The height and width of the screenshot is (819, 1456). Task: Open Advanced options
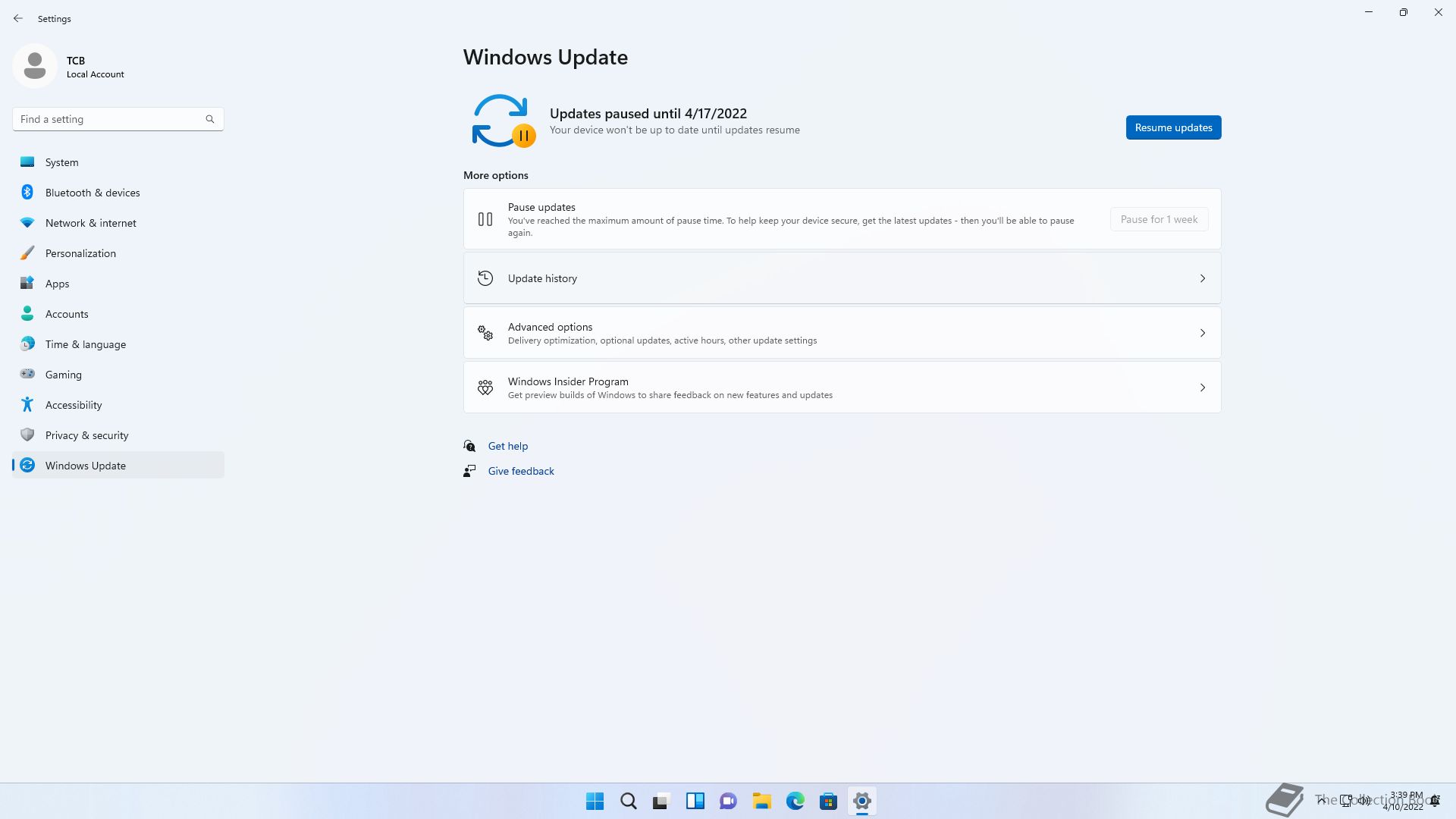(x=842, y=333)
